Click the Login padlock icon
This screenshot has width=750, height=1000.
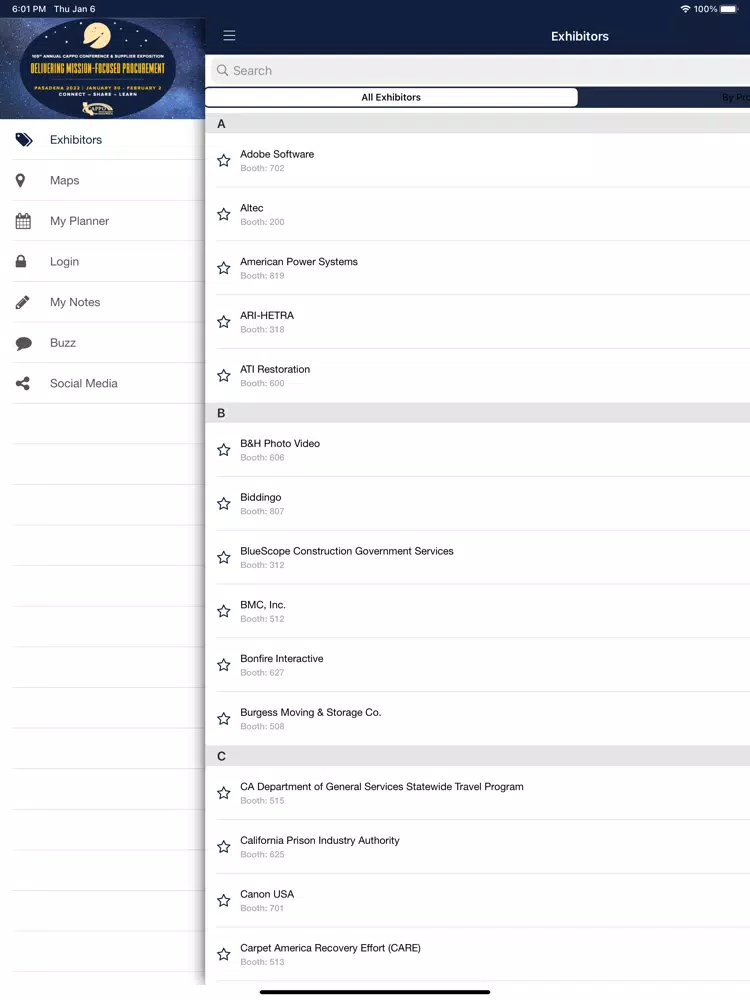(x=21, y=261)
